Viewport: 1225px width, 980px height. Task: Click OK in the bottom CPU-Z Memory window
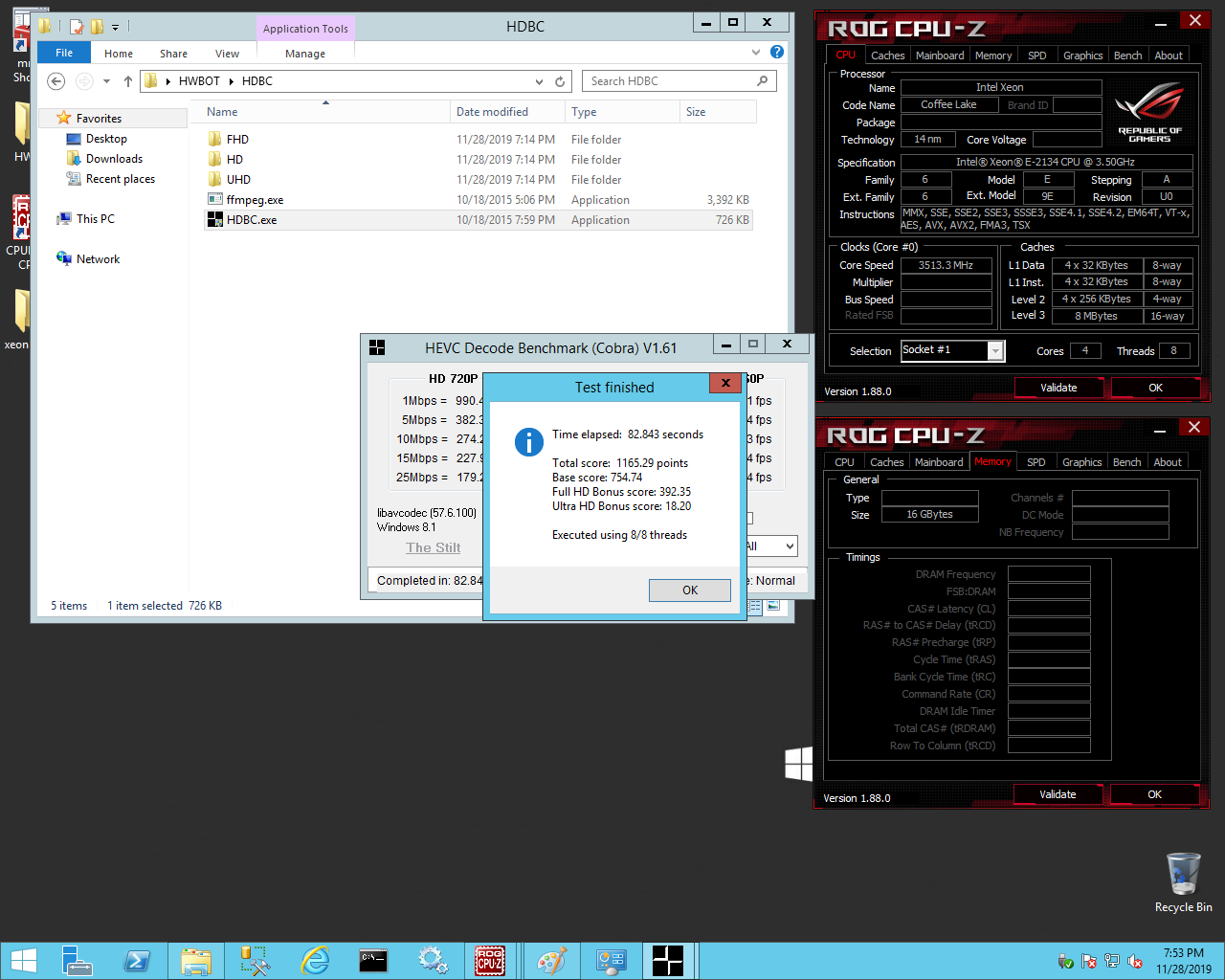point(1154,794)
